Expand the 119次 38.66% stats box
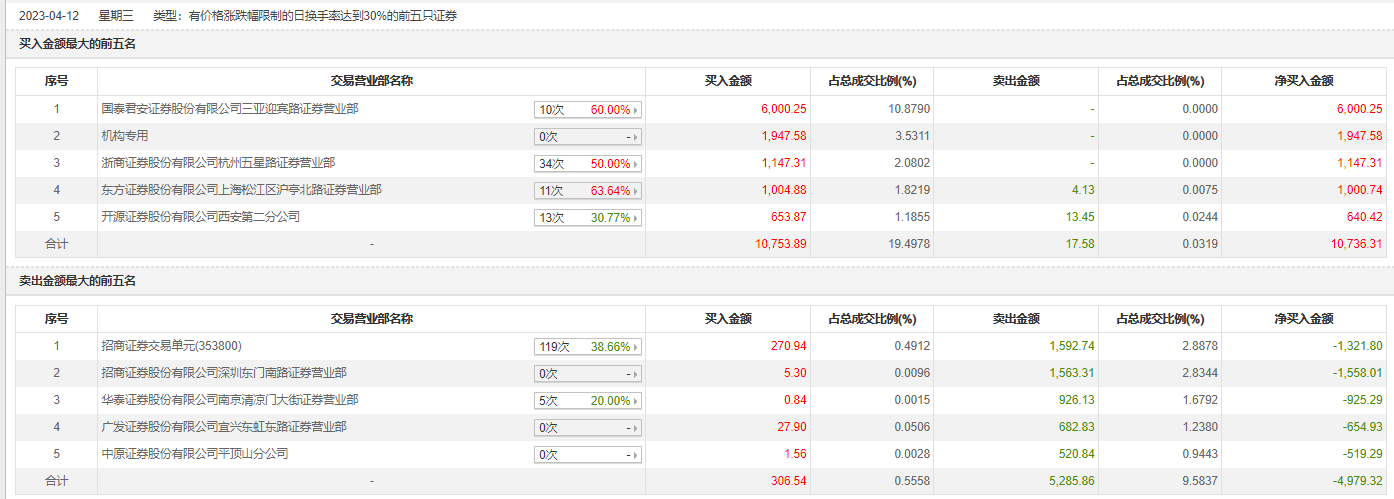The width and height of the screenshot is (1394, 499). (587, 347)
